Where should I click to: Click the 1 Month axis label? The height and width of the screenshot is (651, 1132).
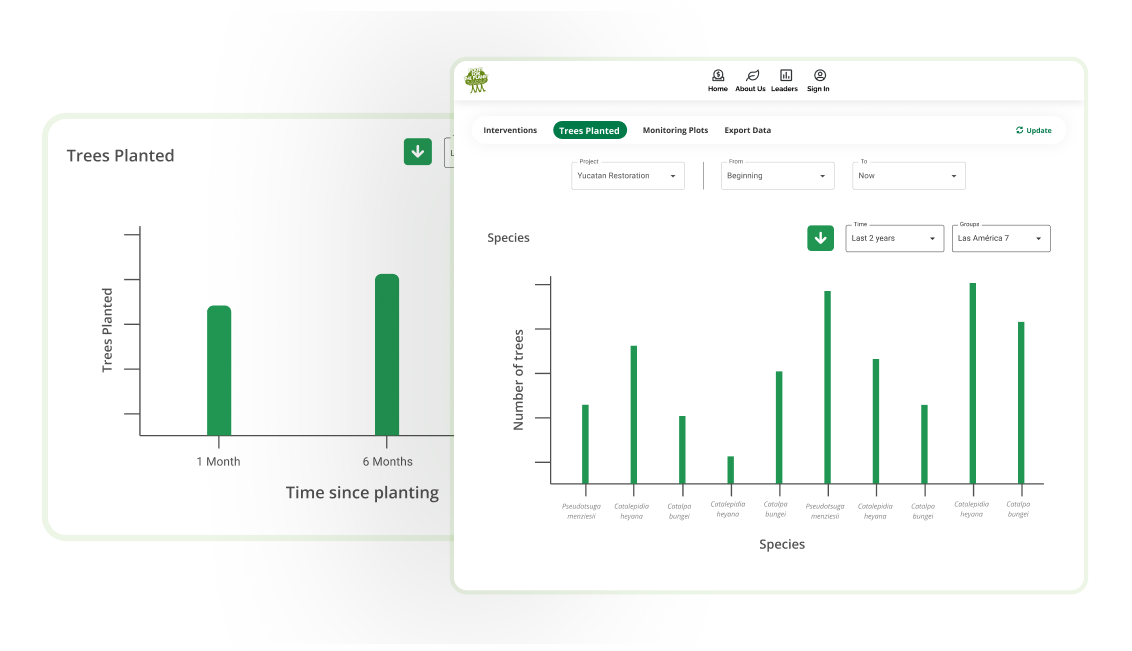(218, 462)
